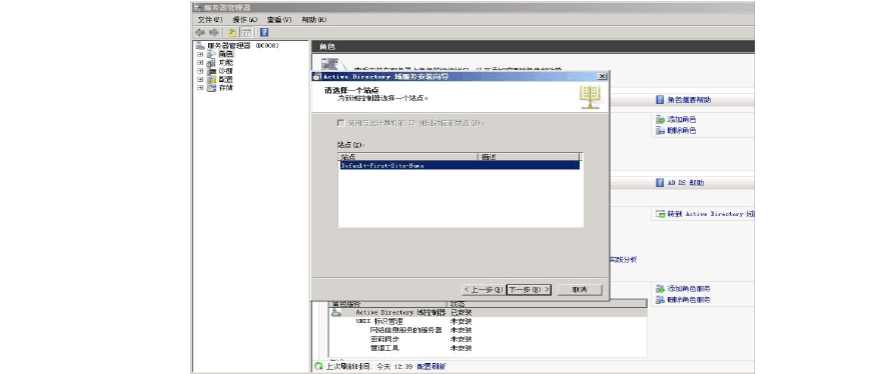Image resolution: width=893 pixels, height=374 pixels.
Task: Expand the 存储 tree node
Action: tap(200, 88)
